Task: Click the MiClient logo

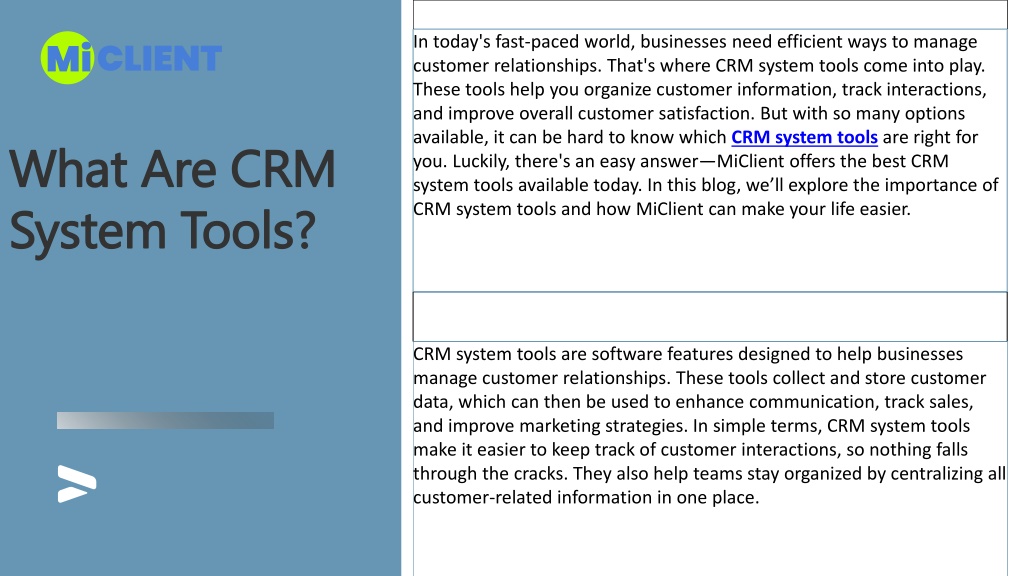Action: point(131,57)
